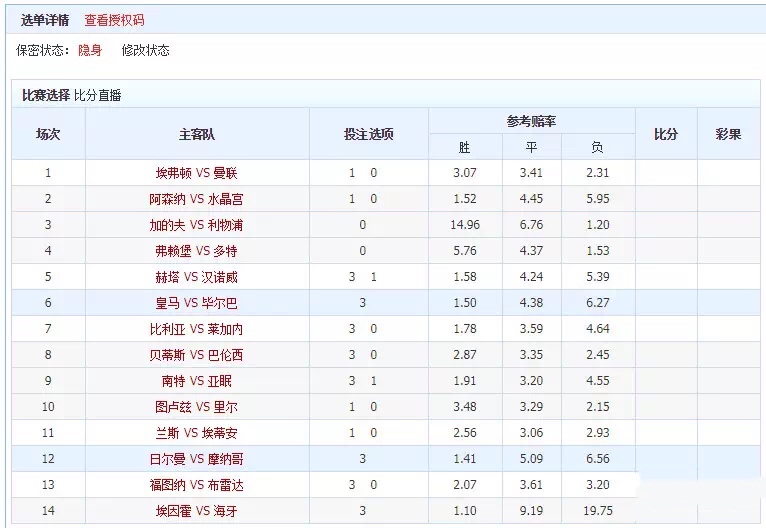Open match 埃弗顿 VS 曼联

pos(196,173)
